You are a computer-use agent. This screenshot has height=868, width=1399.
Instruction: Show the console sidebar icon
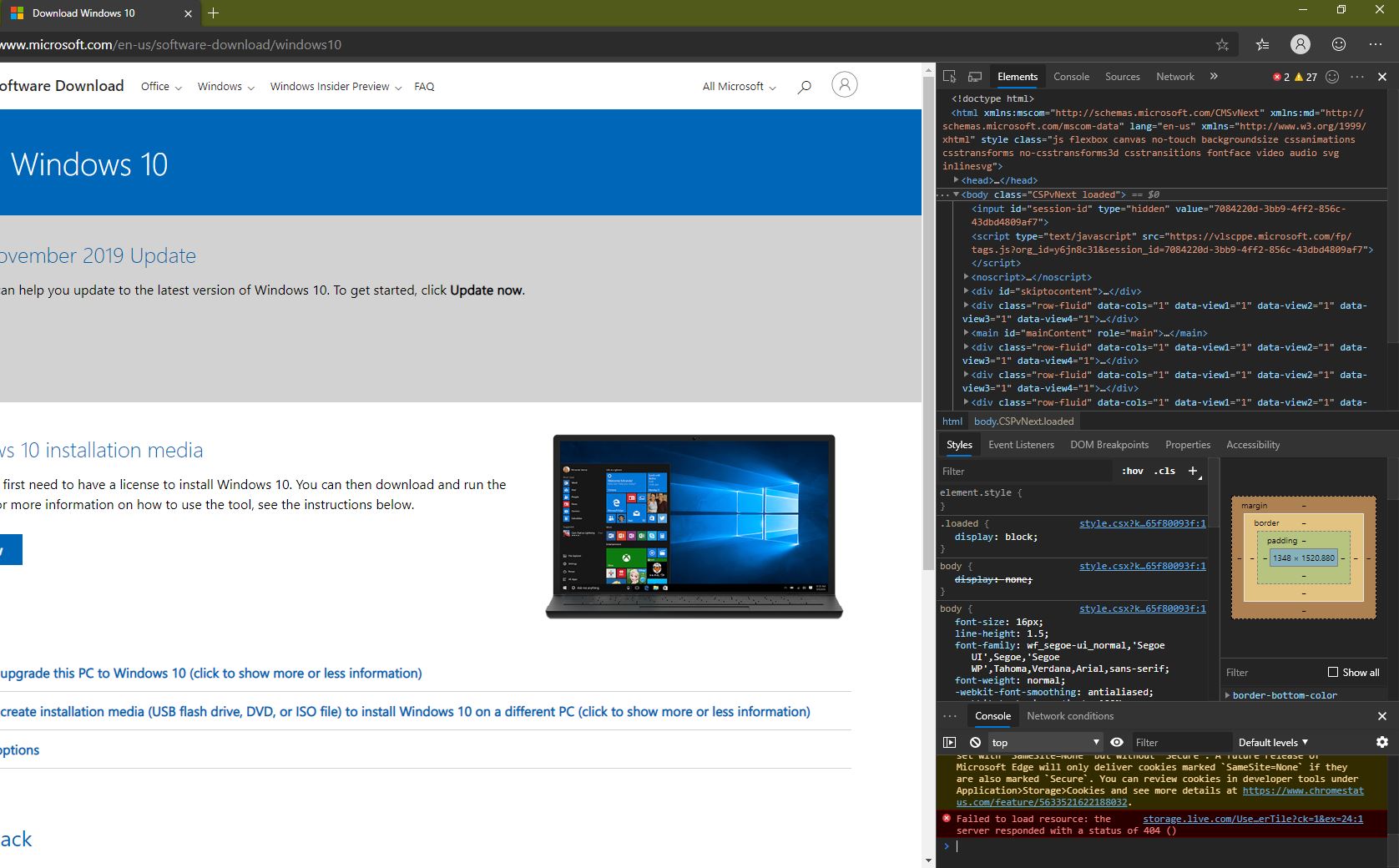click(x=949, y=742)
